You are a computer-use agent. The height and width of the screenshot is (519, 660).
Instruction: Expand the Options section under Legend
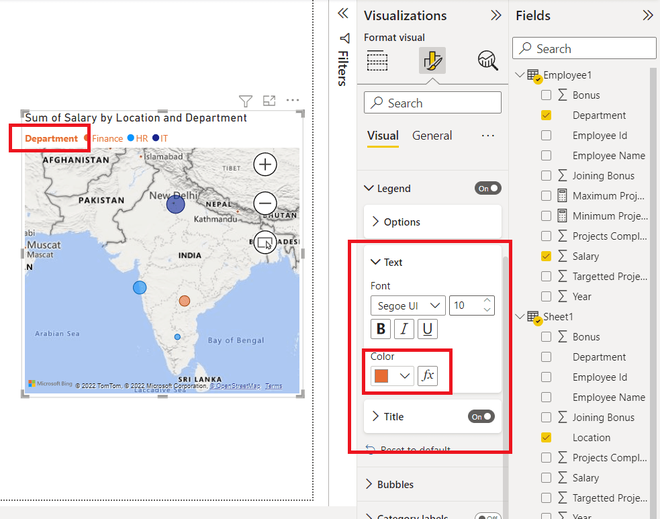tap(433, 222)
